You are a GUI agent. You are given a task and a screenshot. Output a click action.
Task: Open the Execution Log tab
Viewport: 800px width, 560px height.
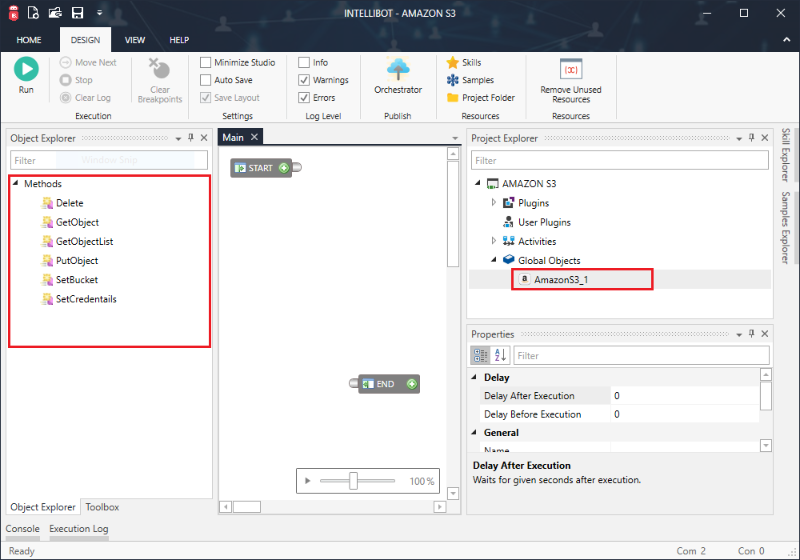click(79, 529)
